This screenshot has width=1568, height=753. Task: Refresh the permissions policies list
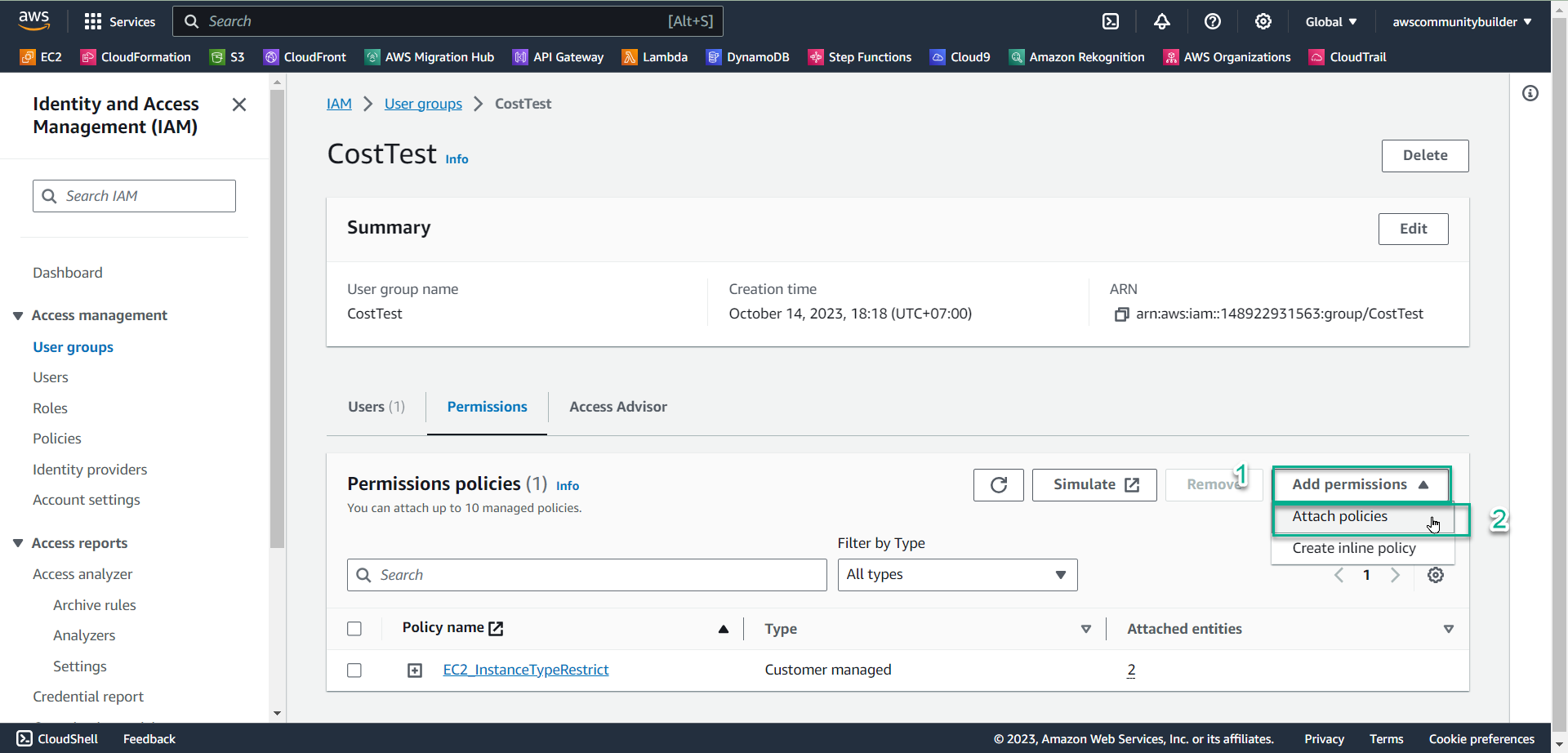point(999,485)
